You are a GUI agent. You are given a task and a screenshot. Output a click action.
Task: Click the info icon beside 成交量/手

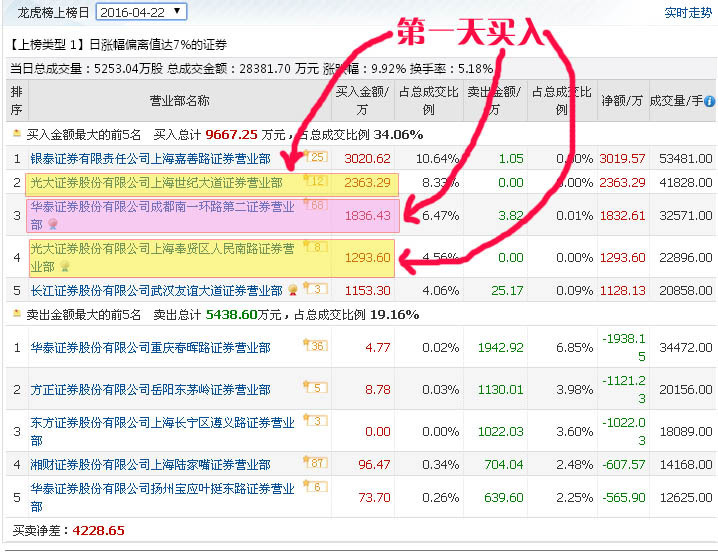709,101
